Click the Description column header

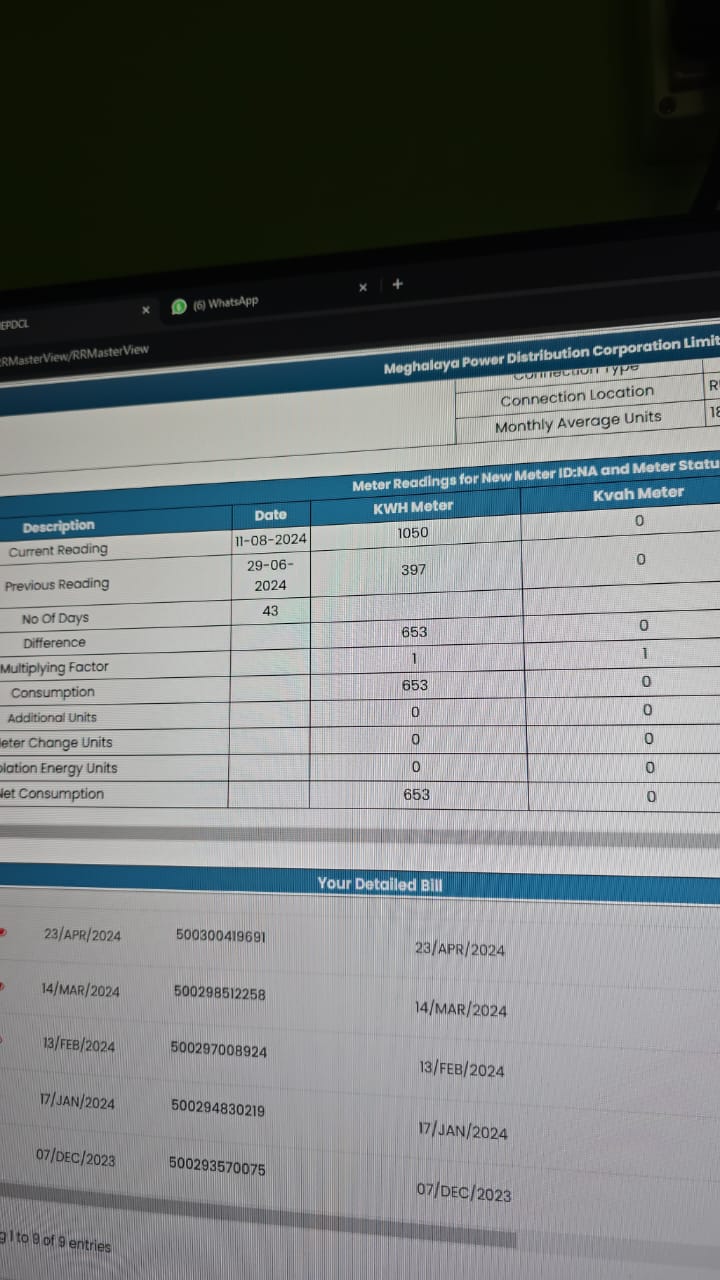tap(59, 526)
